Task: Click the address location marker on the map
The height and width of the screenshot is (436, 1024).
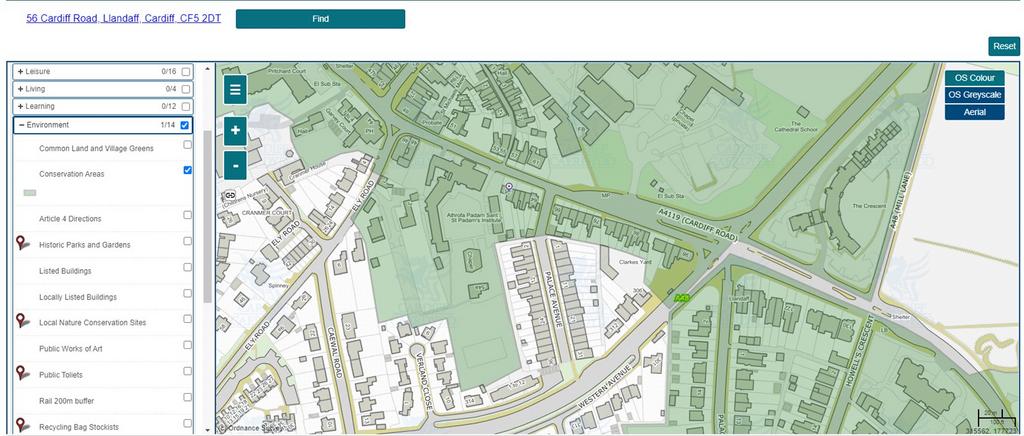Action: coord(509,187)
